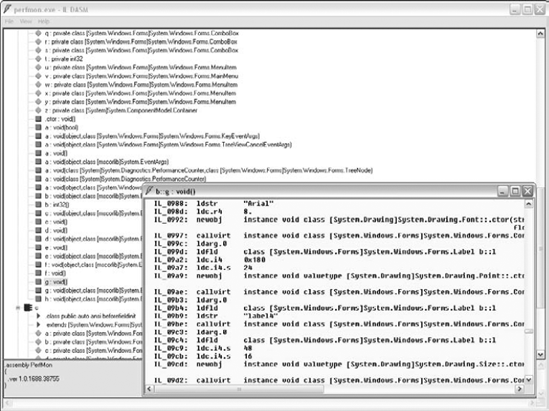
Task: Click the IL_09a7 ldc.i4.s 24 line
Action: [x=203, y=268]
